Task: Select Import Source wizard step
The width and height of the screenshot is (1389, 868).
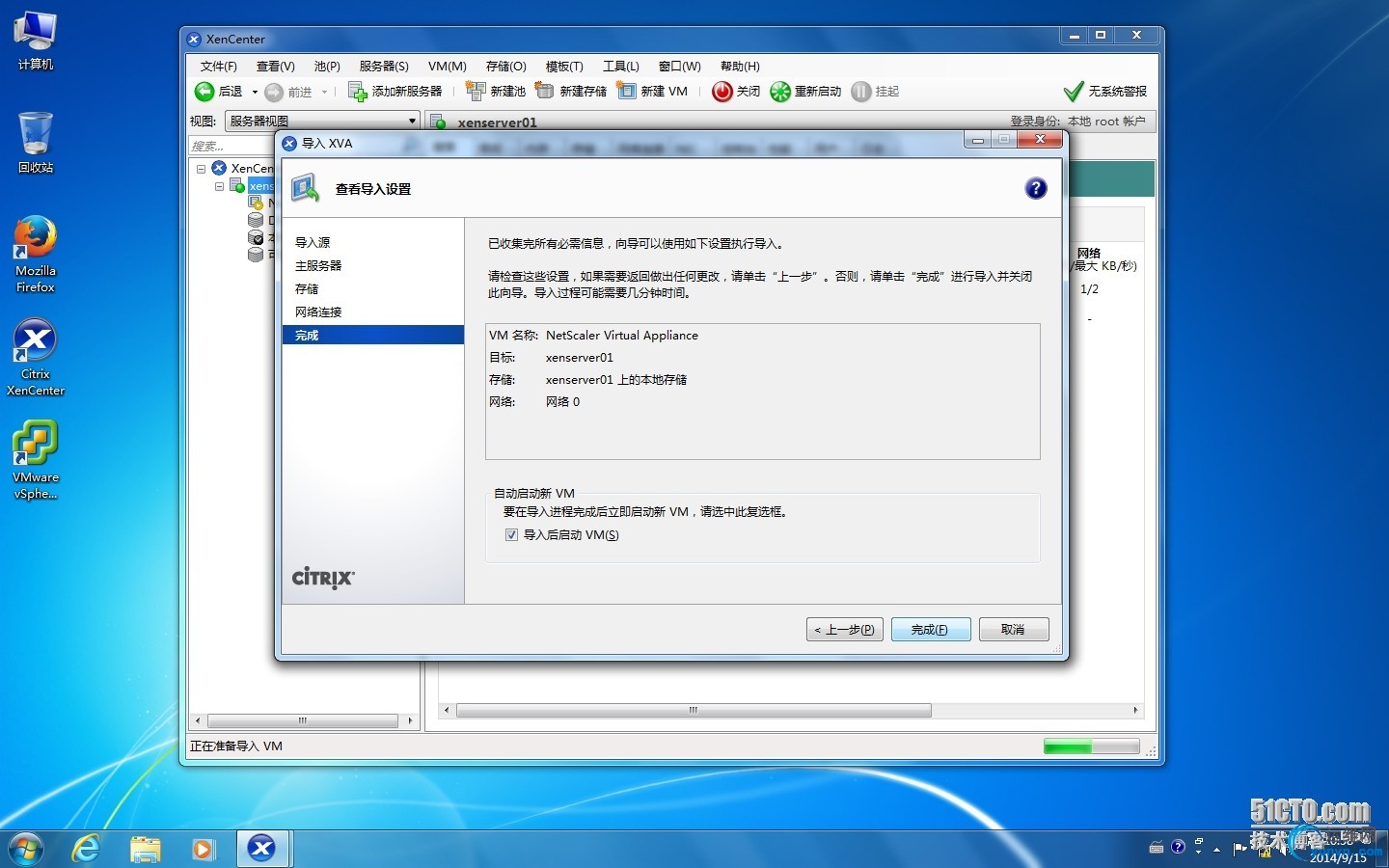Action: 313,243
